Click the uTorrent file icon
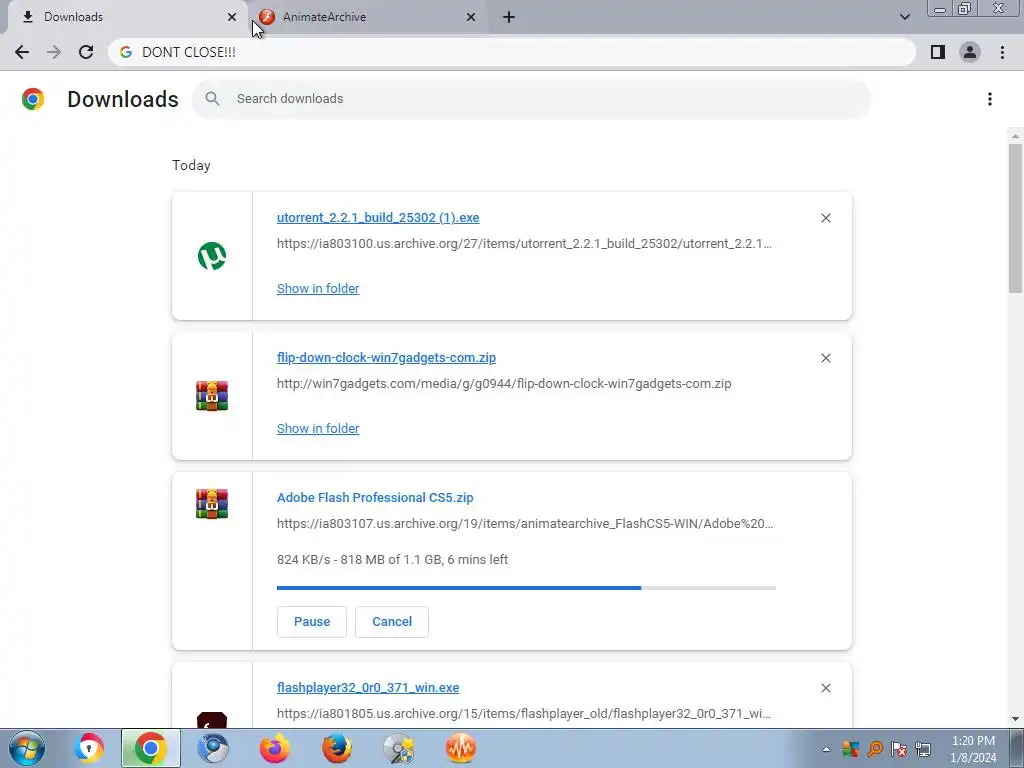Screen dimensions: 1024x768 pos(212,255)
